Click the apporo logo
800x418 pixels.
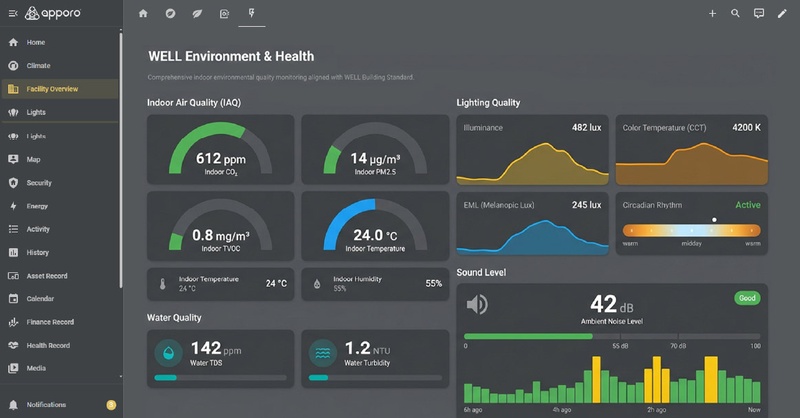(x=53, y=13)
